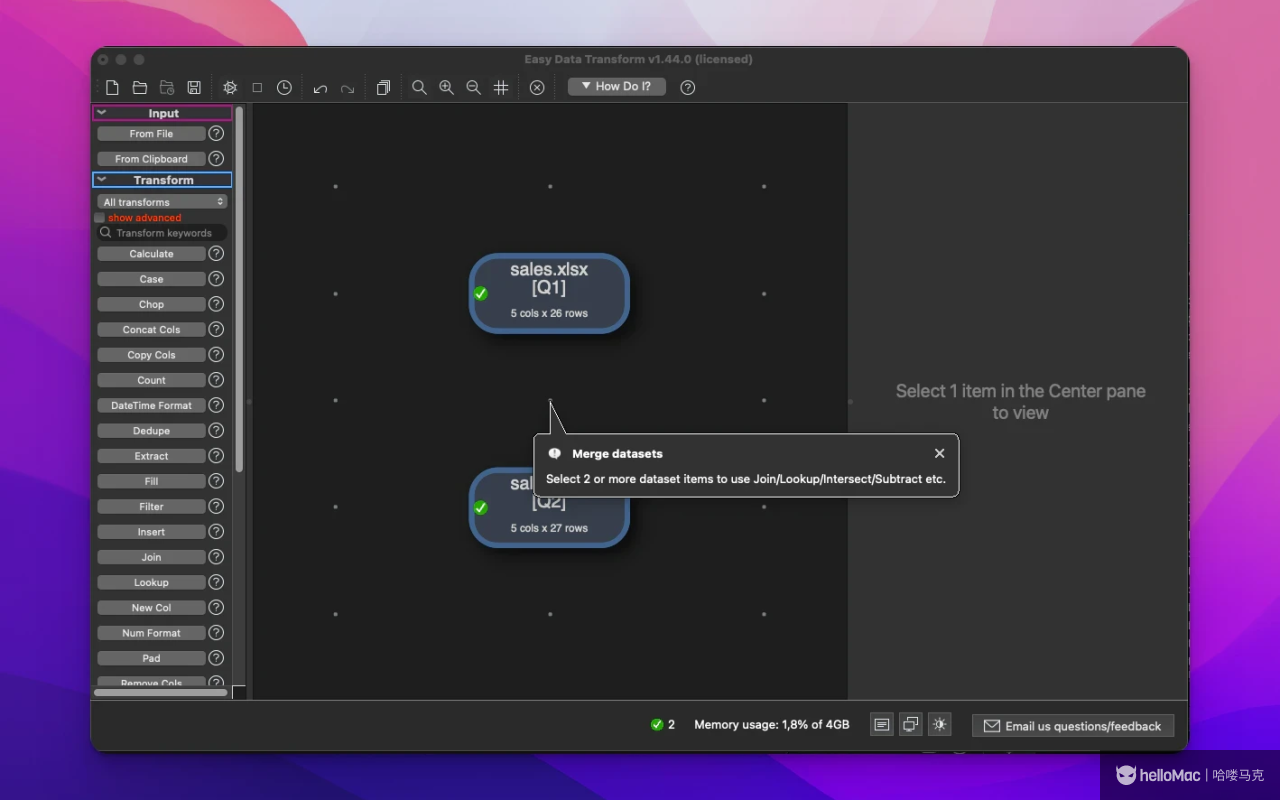The image size is (1280, 800).
Task: Save with the floppy disk icon
Action: click(x=194, y=88)
